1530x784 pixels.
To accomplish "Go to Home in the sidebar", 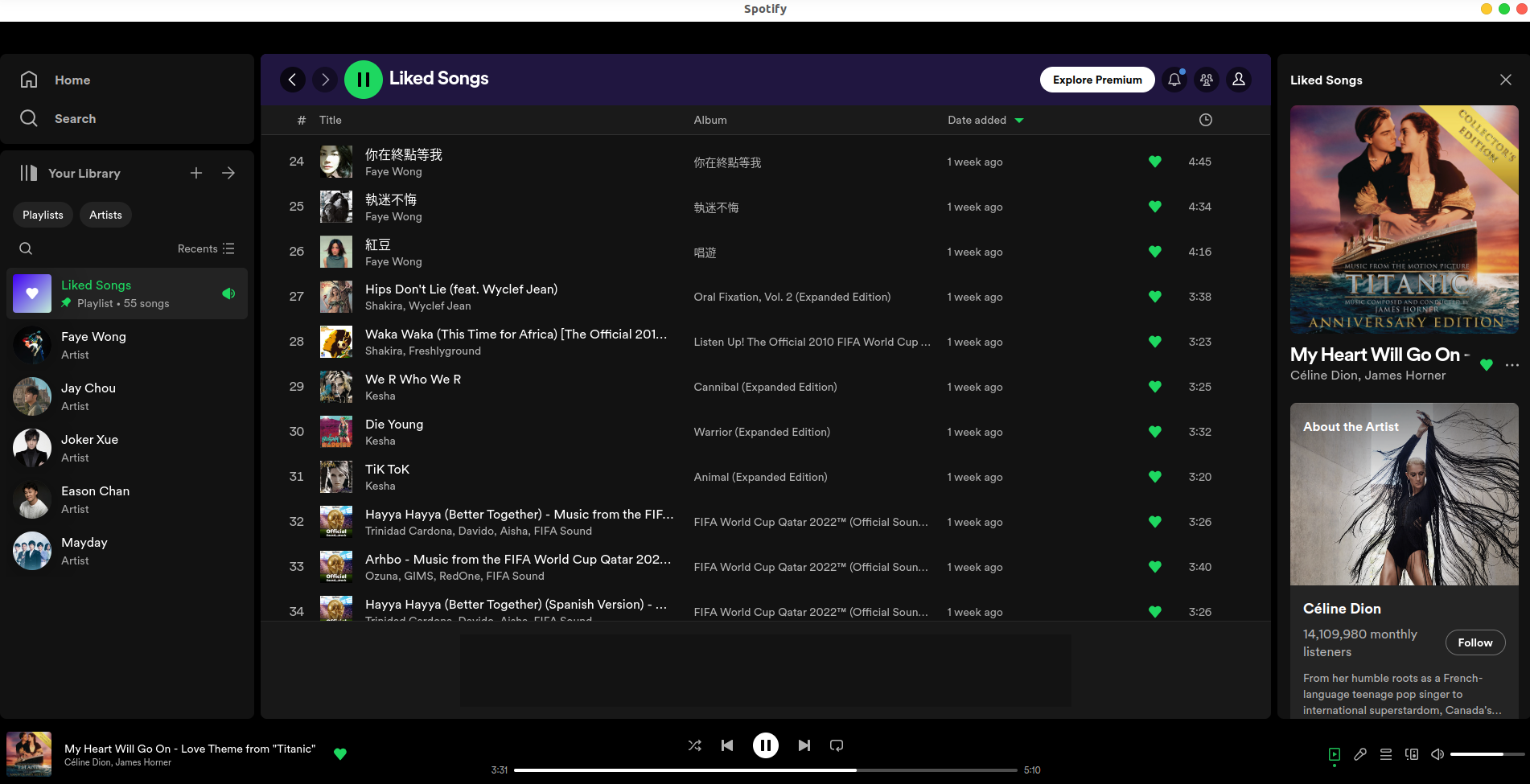I will (55, 80).
